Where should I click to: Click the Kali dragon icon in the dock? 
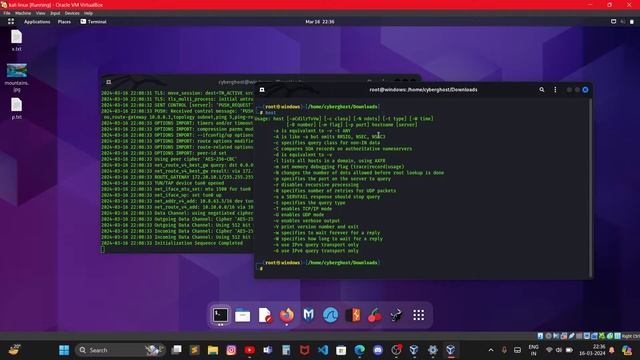(x=396, y=315)
